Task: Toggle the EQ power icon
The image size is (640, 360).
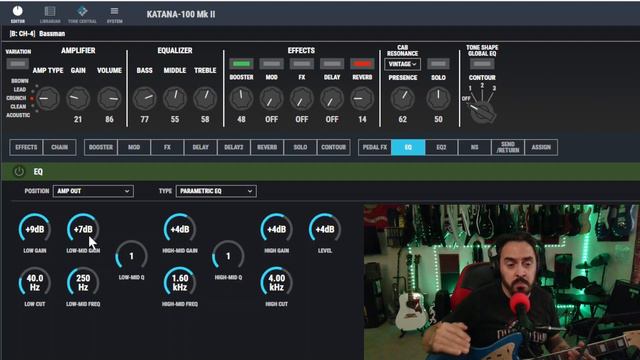Action: click(19, 171)
